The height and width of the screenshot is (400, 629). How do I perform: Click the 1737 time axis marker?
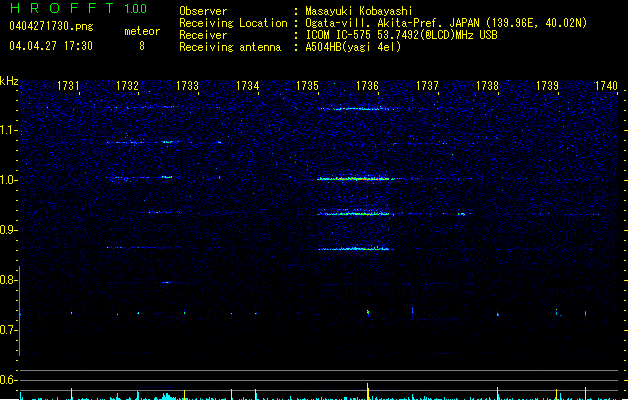(428, 86)
